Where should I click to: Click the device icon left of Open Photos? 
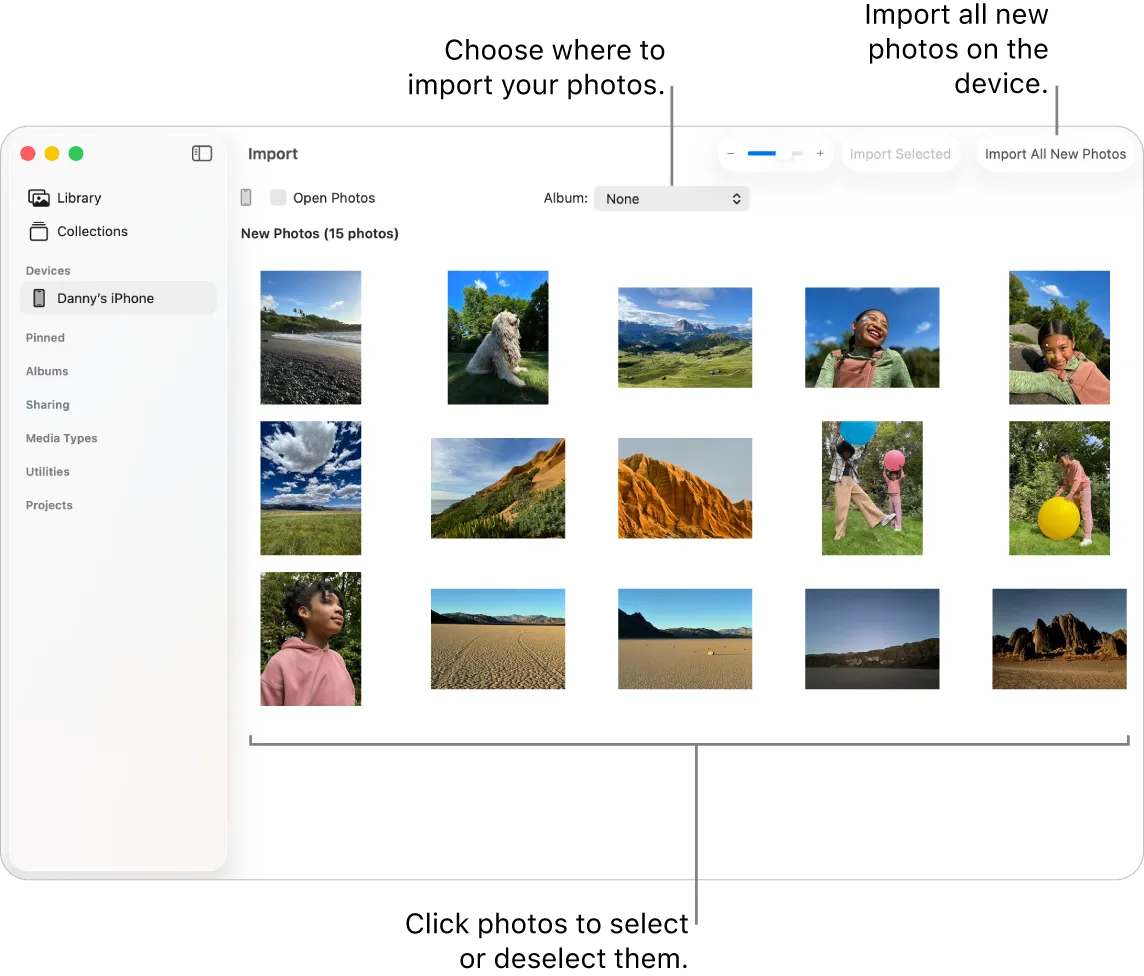[x=246, y=197]
